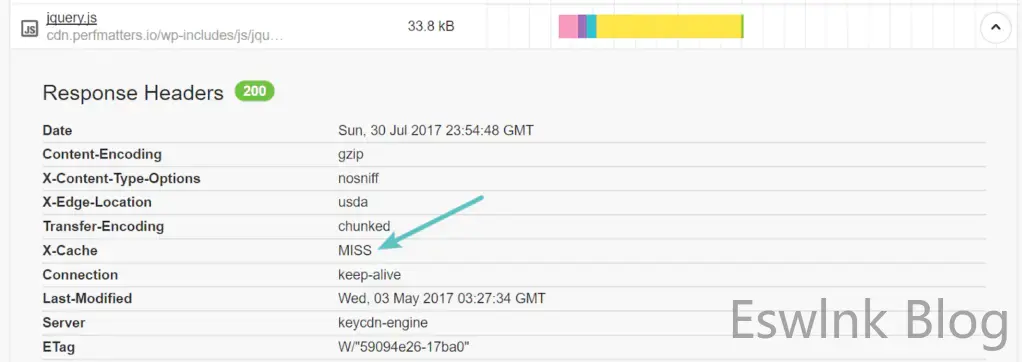Select the Content-Encoding gzip value

tap(351, 155)
